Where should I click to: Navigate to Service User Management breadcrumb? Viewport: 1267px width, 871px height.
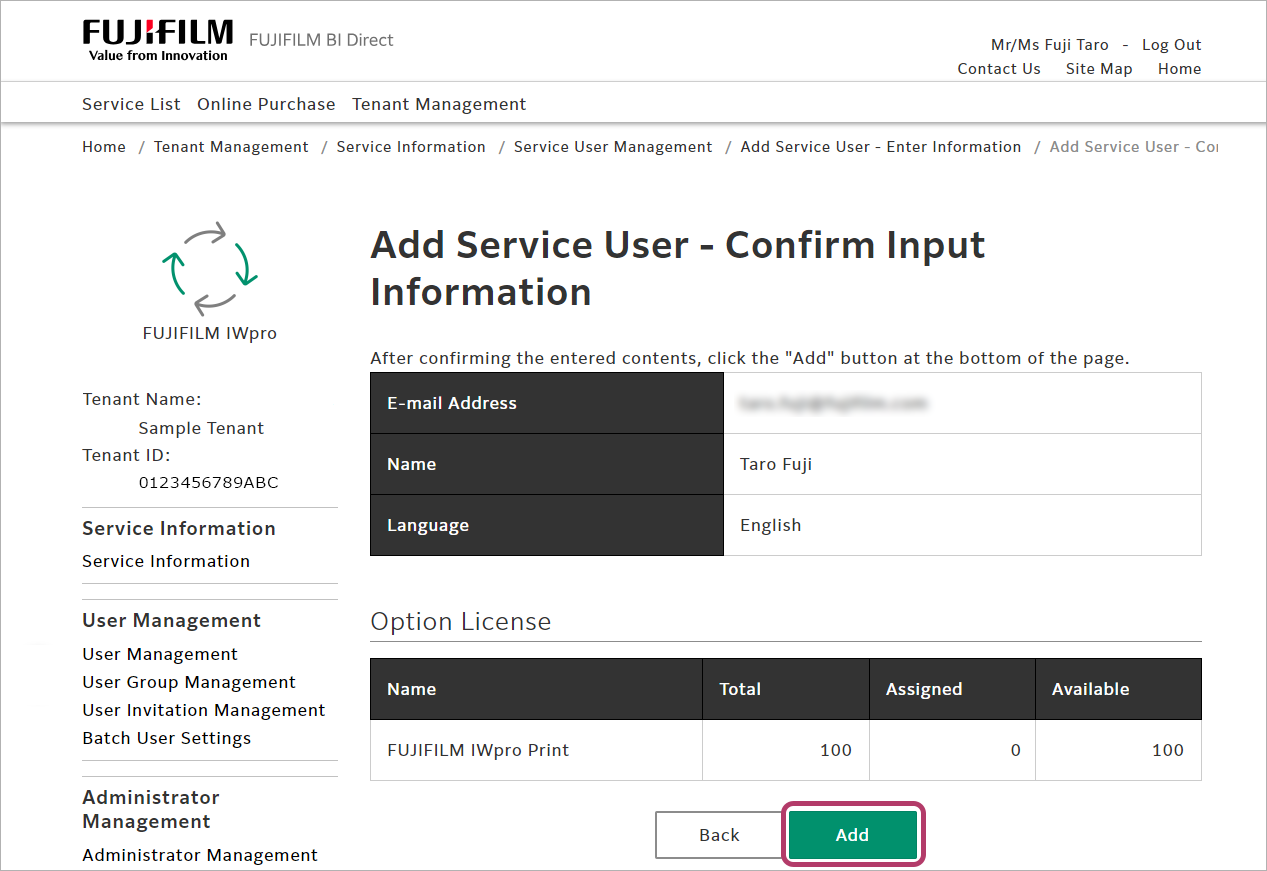[x=613, y=147]
